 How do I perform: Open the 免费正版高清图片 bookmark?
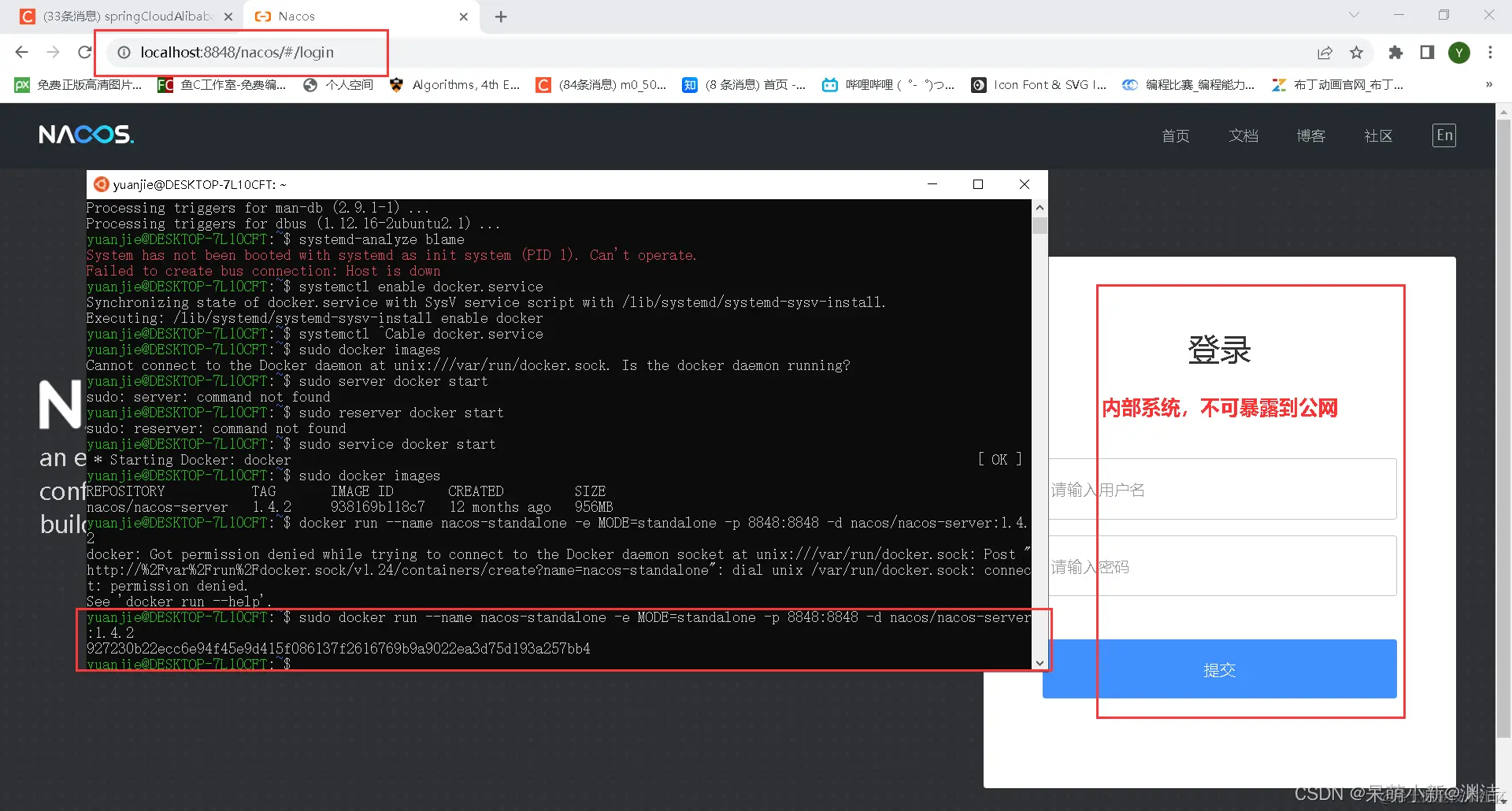click(x=79, y=85)
